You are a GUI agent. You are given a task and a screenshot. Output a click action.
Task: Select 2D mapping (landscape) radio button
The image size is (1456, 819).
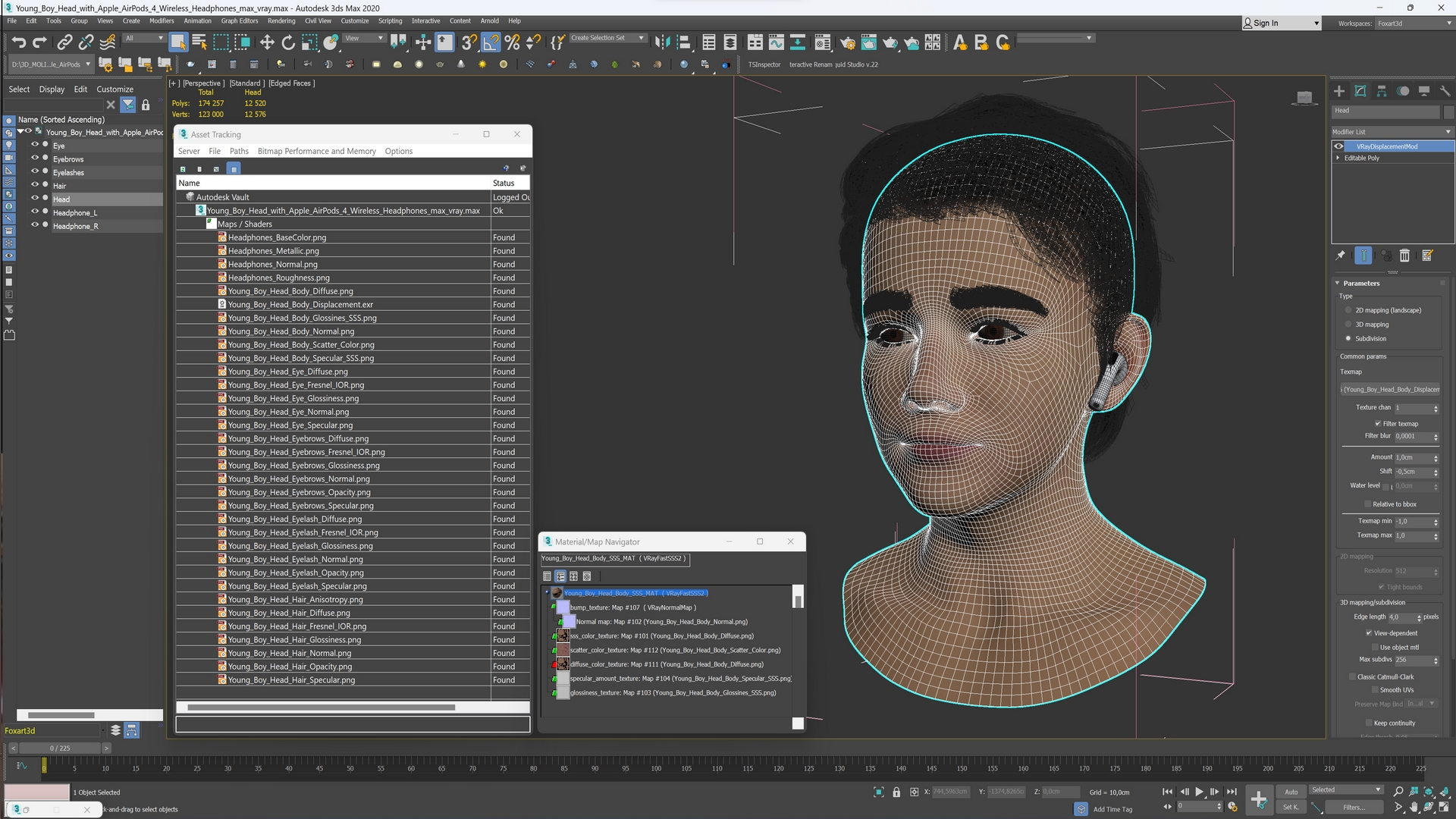1348,310
